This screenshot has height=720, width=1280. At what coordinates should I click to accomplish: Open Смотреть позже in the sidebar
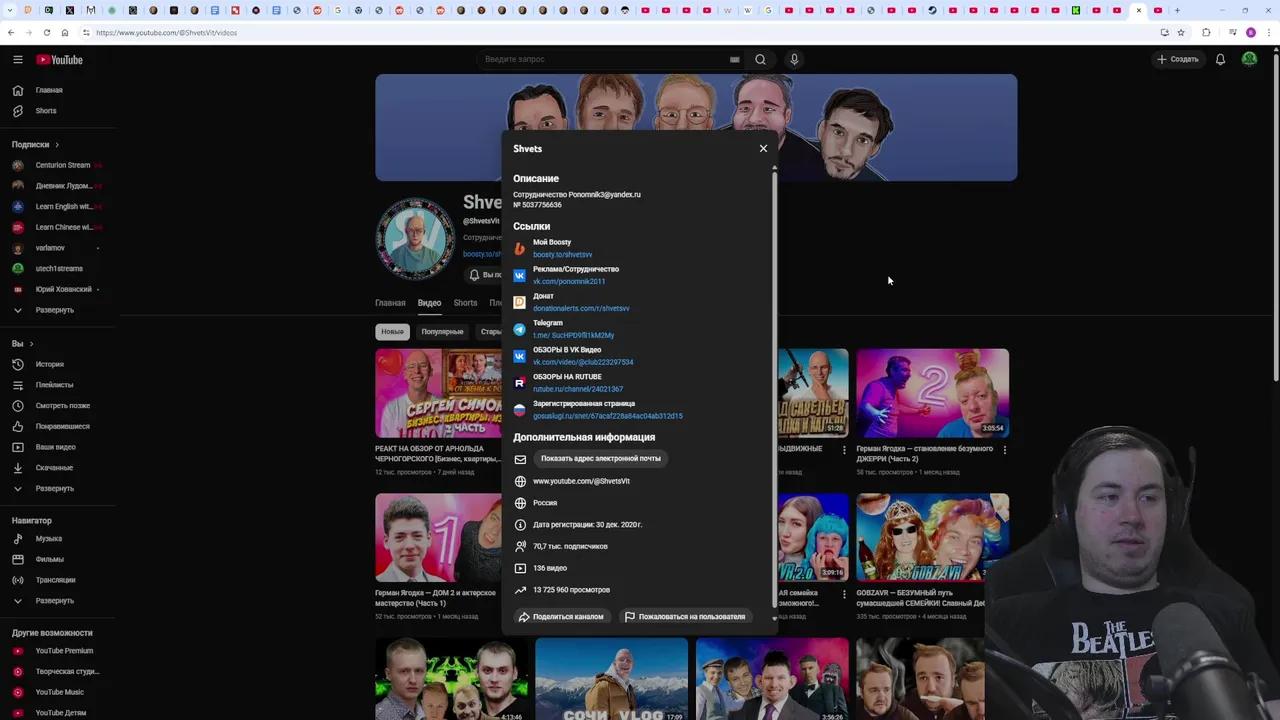(x=62, y=406)
